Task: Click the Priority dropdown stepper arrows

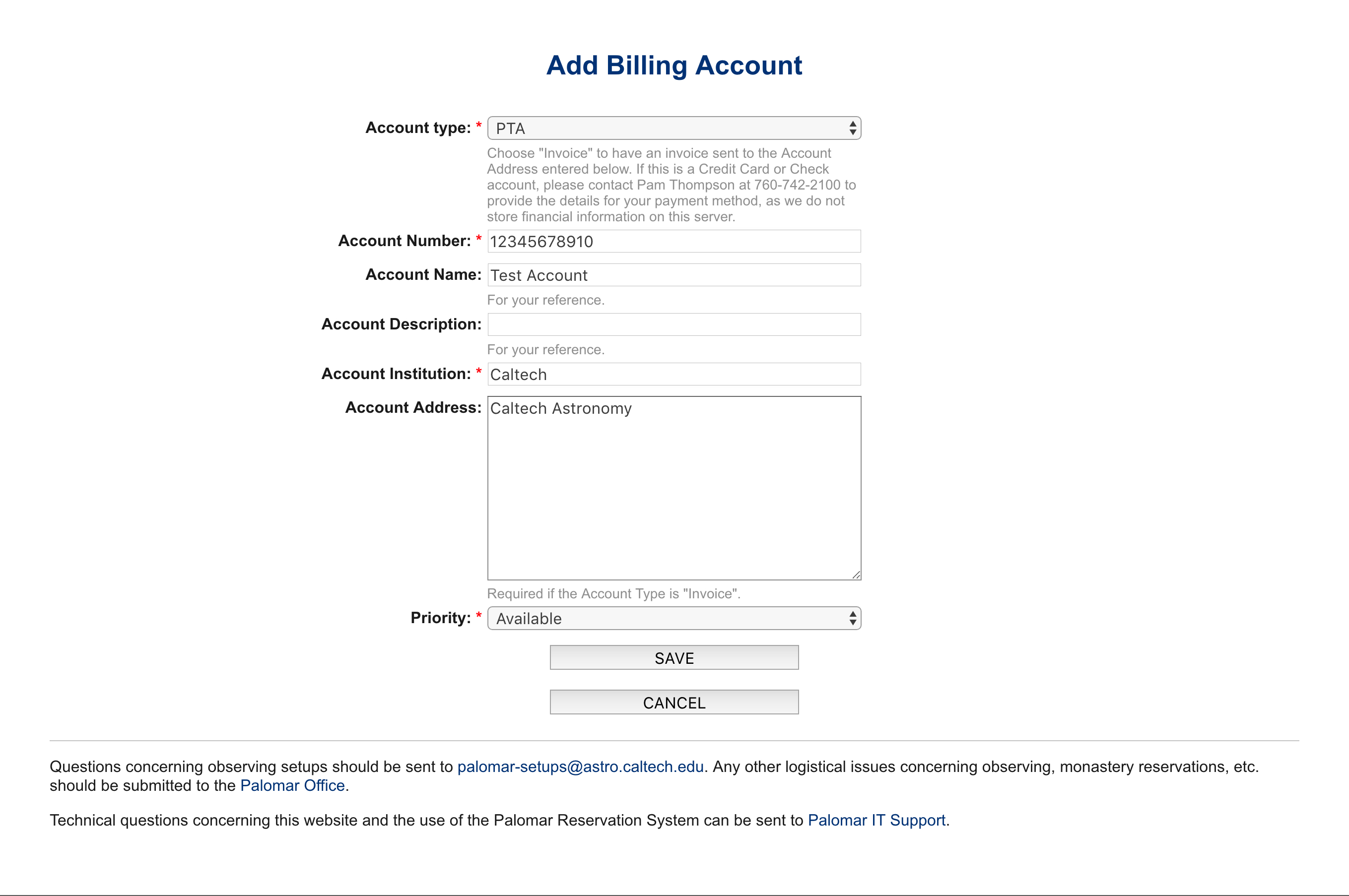Action: [852, 618]
